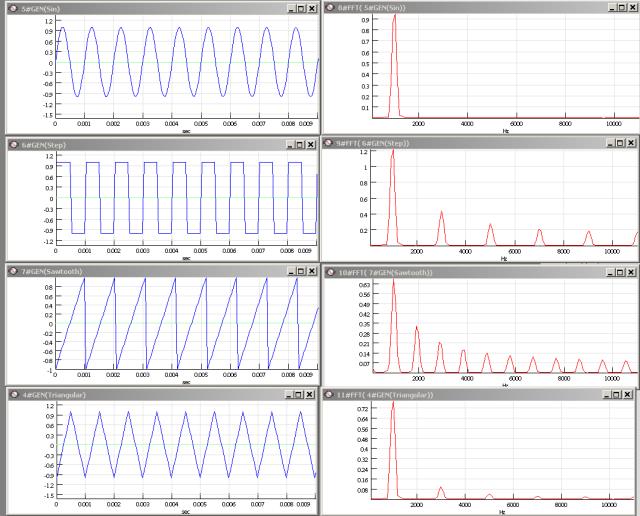Image resolution: width=640 pixels, height=516 pixels.
Task: Click the 11#FFT(4#GEN(Triangular)) window title icon
Action: [329, 394]
